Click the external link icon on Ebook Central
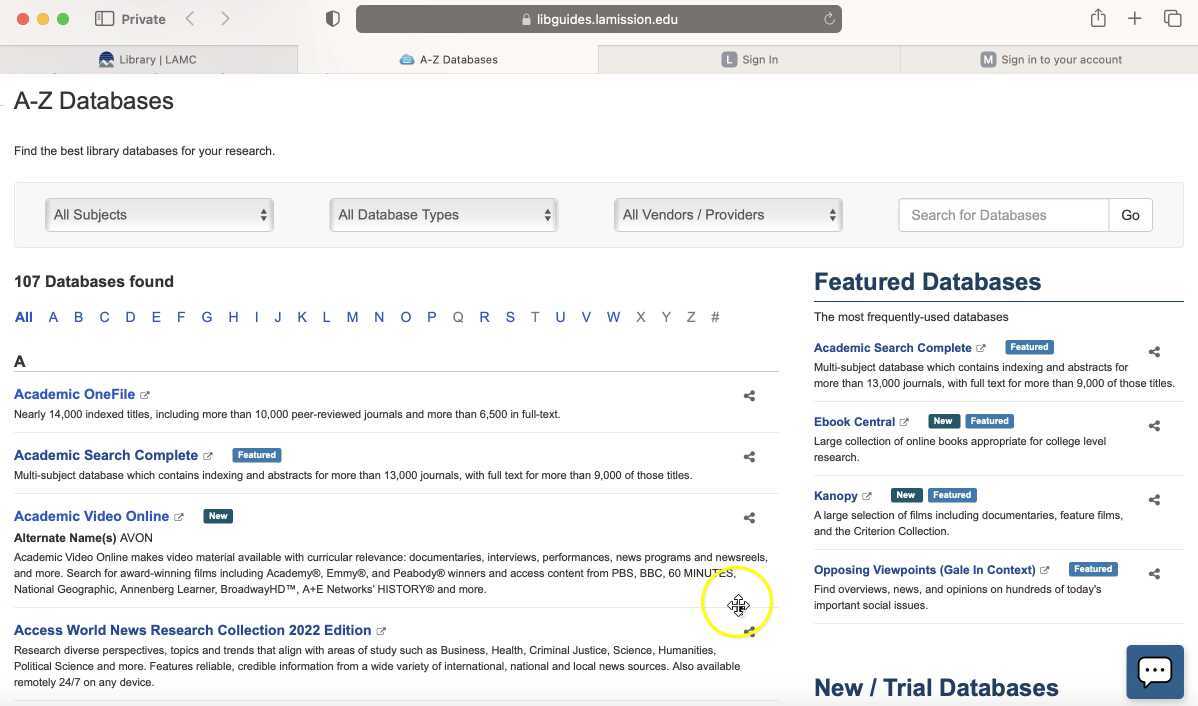 click(x=906, y=421)
